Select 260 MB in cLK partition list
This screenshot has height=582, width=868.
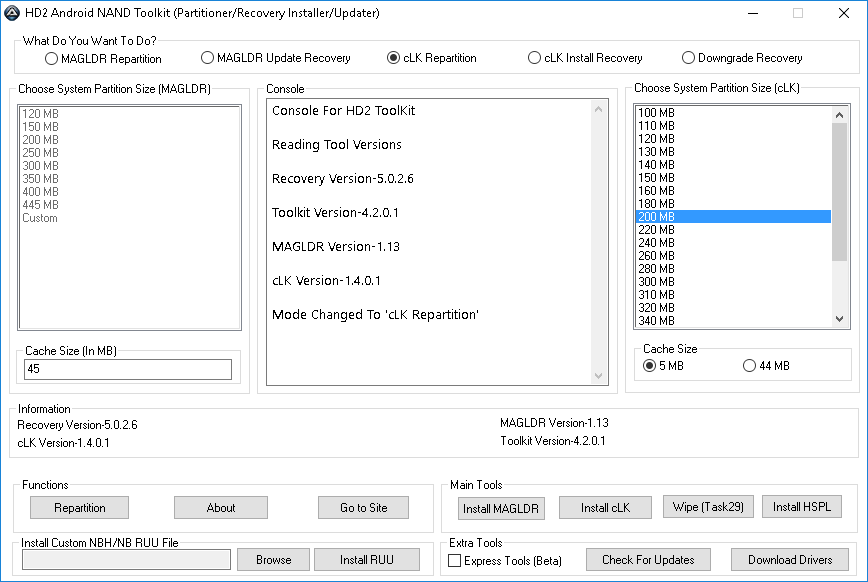733,256
